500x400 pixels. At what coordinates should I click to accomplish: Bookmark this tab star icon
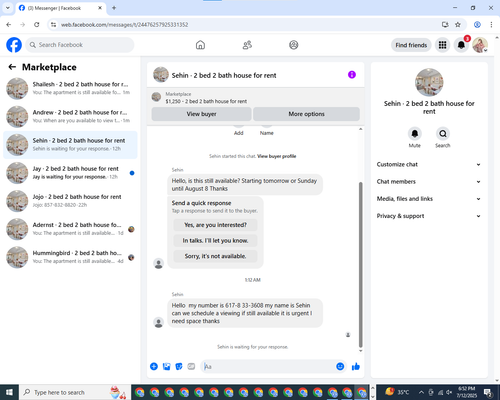click(458, 25)
